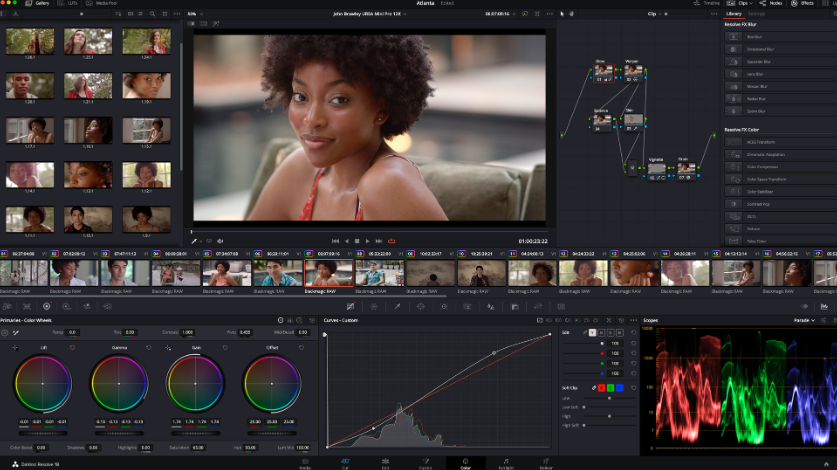Click the Contrast value field
Viewport: 837px width, 470px height.
coord(187,332)
